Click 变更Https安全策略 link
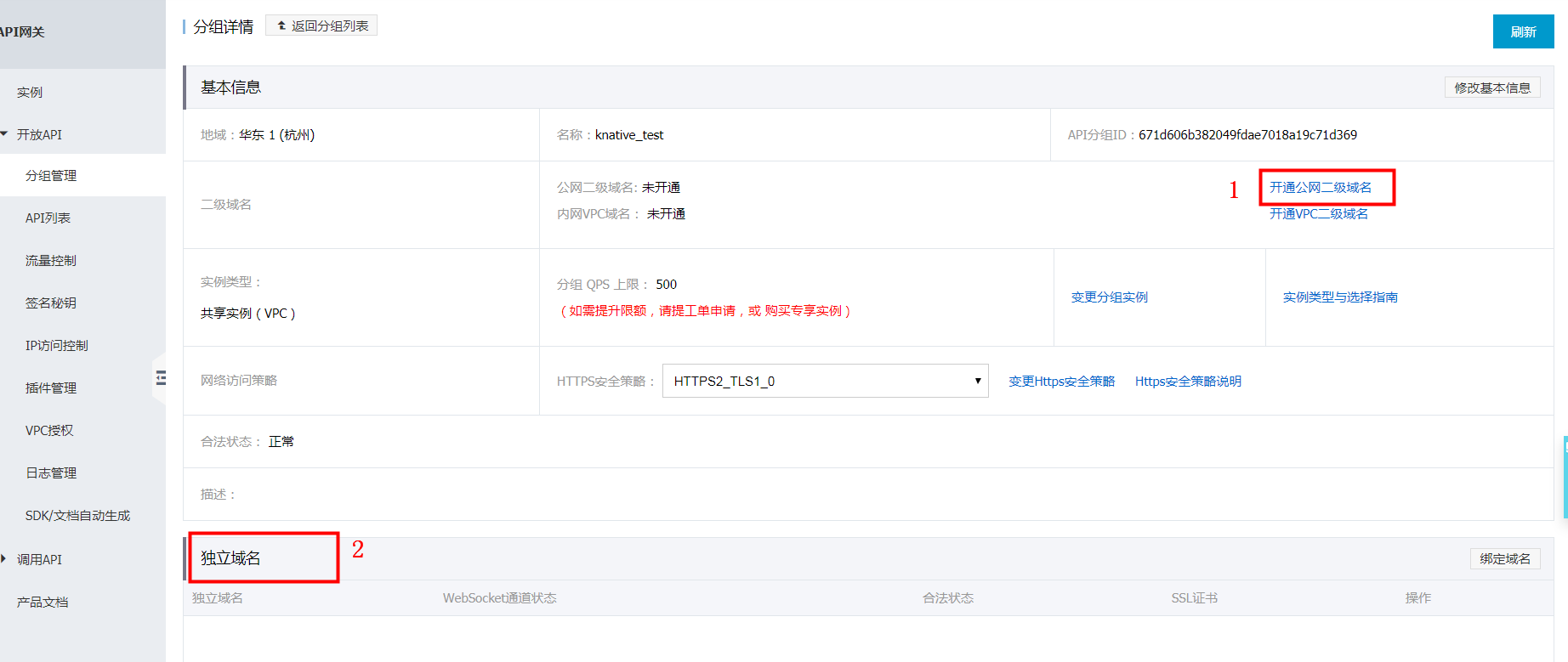 click(1061, 381)
